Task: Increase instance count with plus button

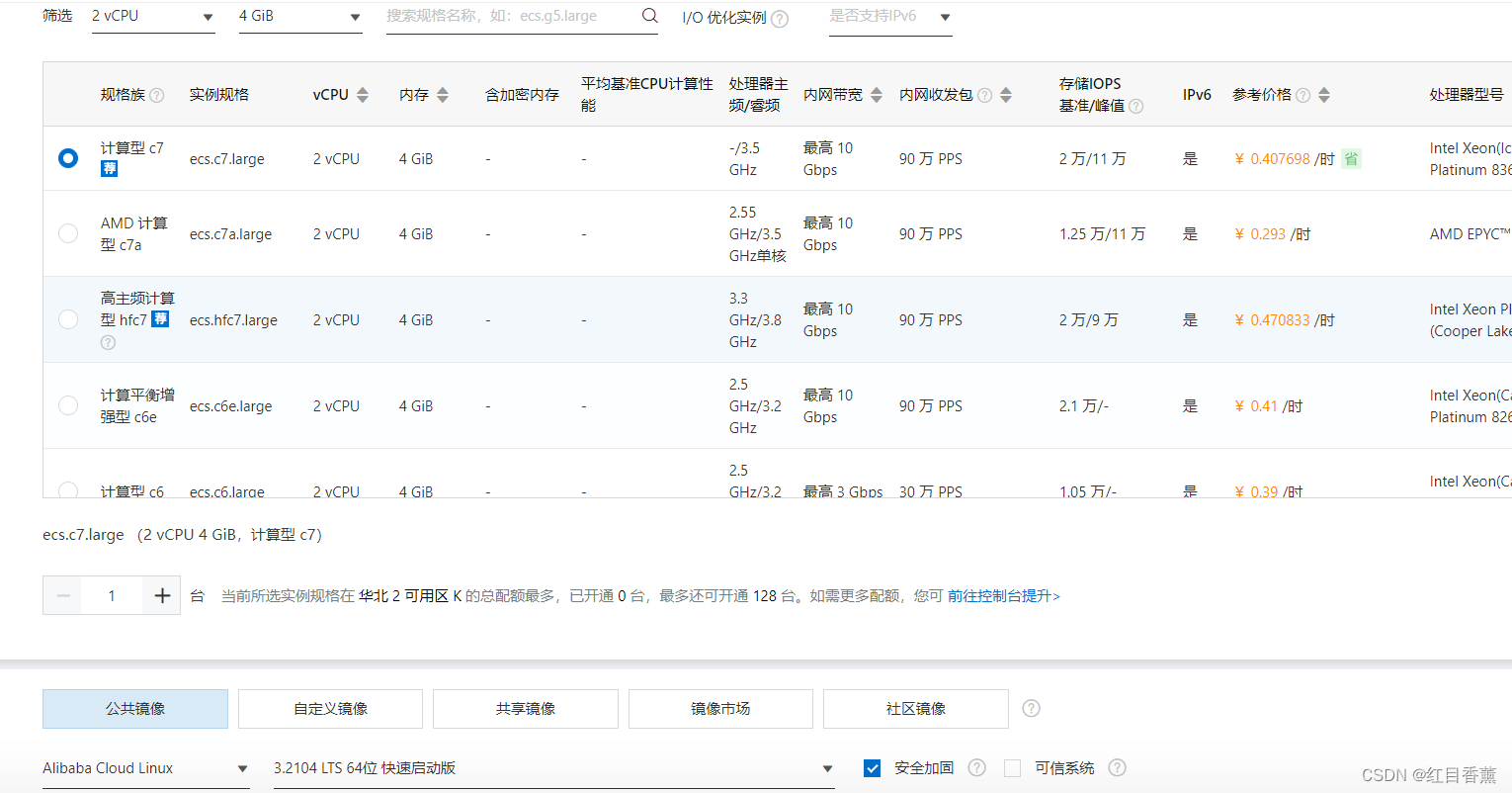Action: (x=162, y=595)
